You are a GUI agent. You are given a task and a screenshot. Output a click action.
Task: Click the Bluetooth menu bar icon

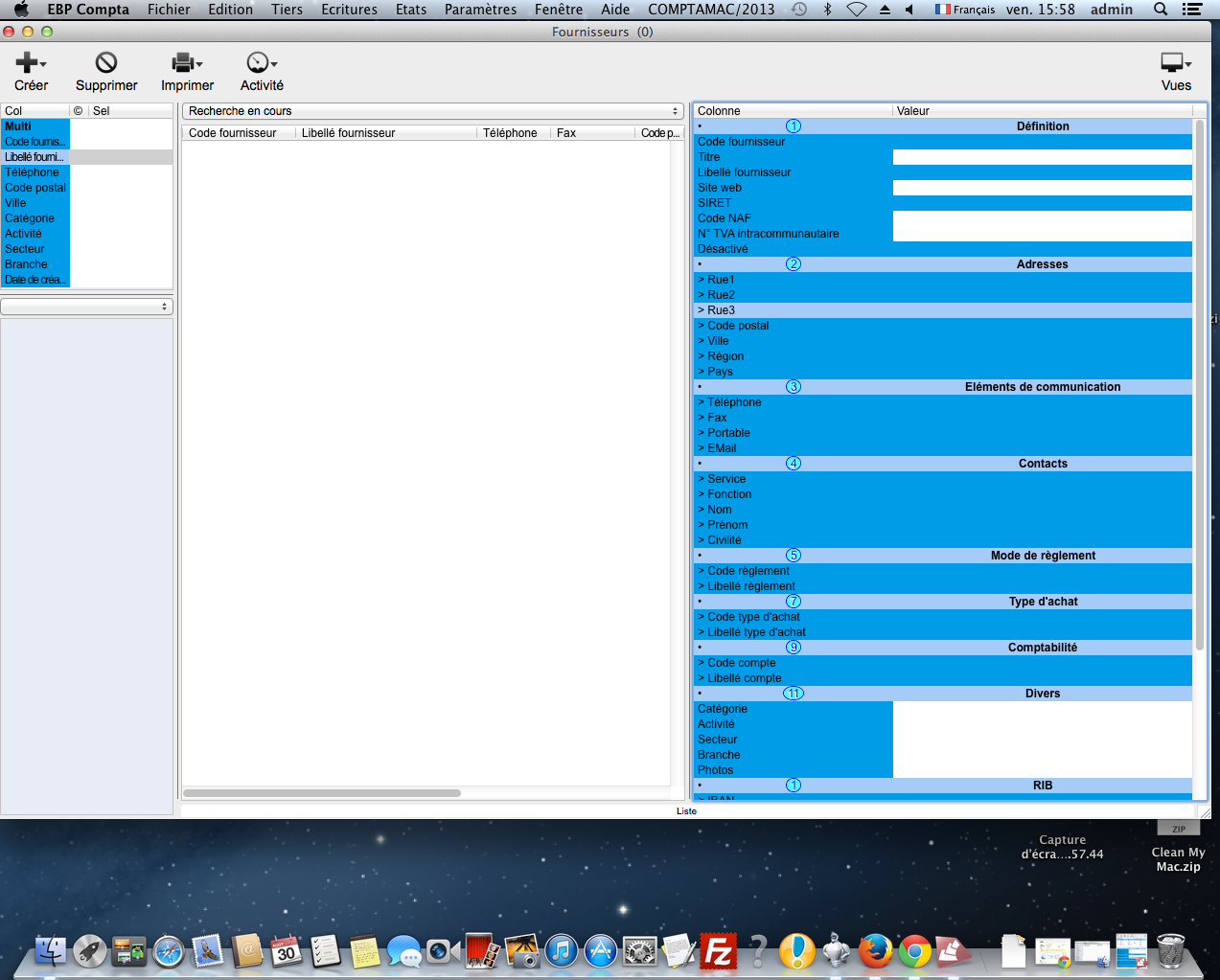[x=828, y=9]
